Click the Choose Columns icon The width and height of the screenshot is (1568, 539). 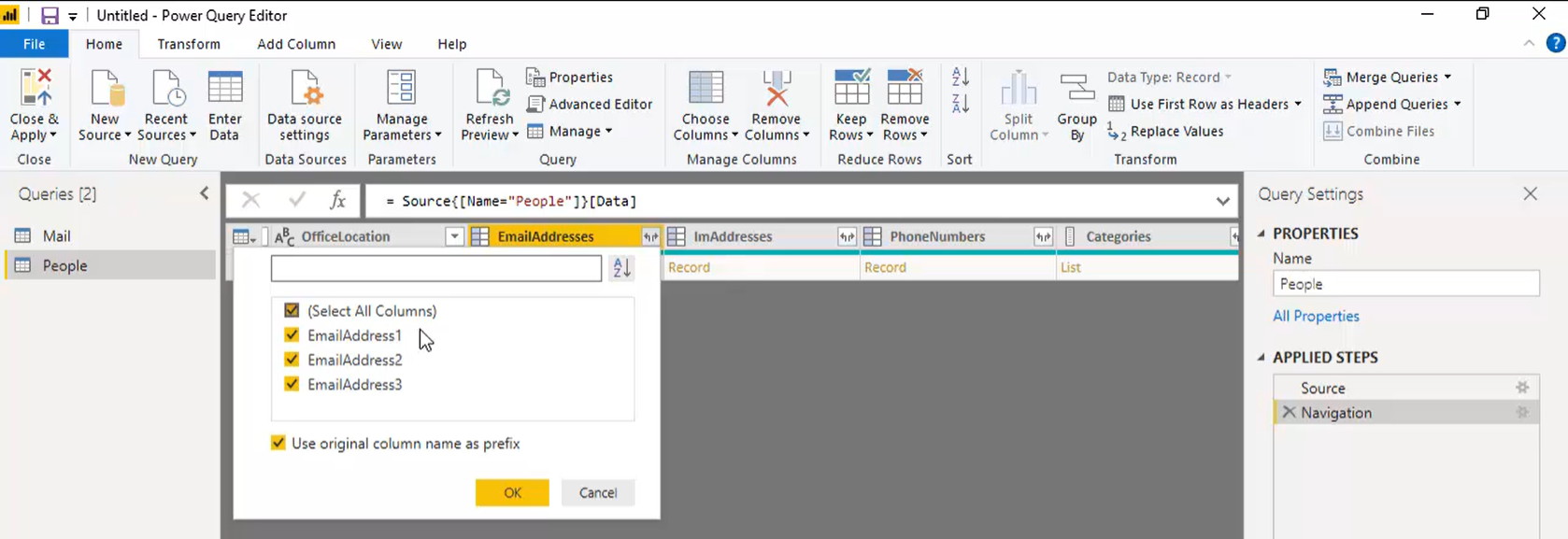tap(706, 88)
